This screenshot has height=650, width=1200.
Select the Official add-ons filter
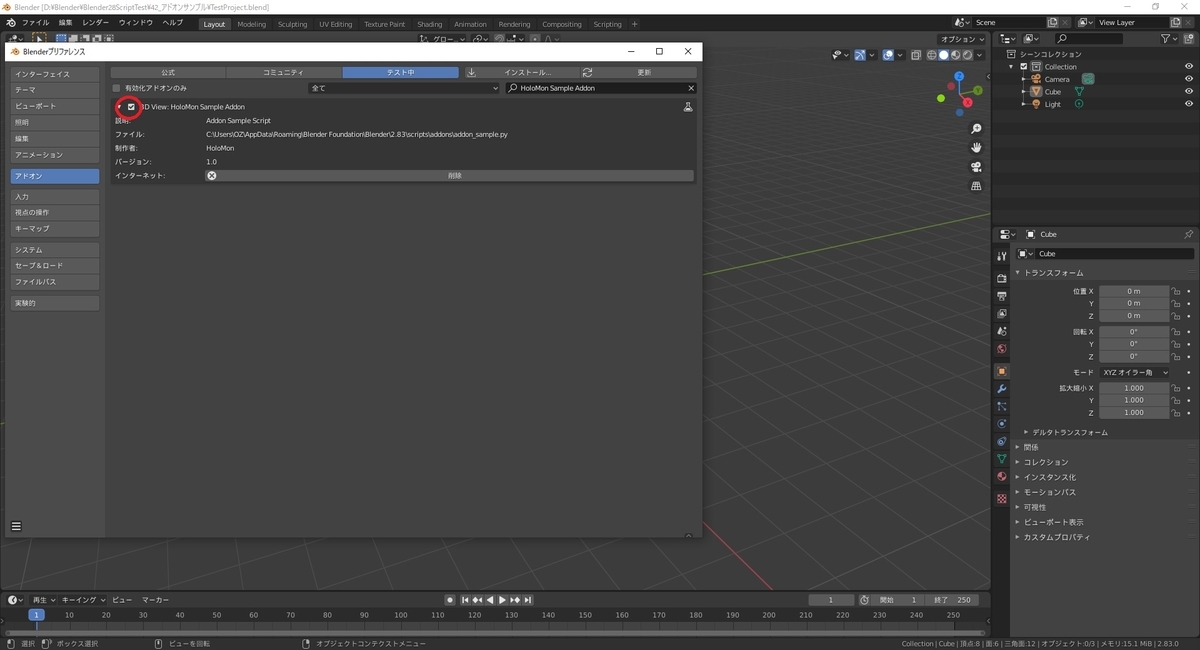click(168, 73)
